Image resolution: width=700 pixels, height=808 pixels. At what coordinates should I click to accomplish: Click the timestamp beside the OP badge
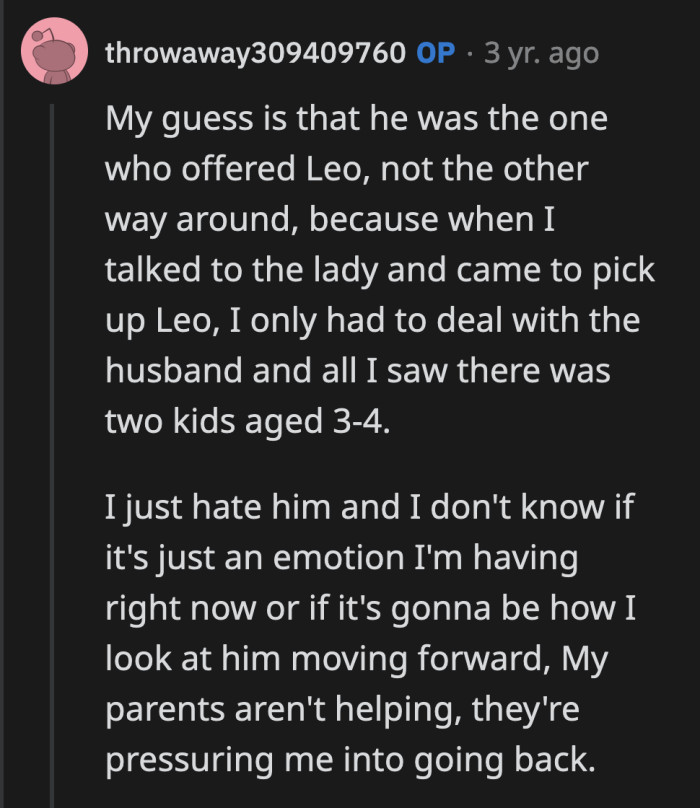[x=540, y=54]
